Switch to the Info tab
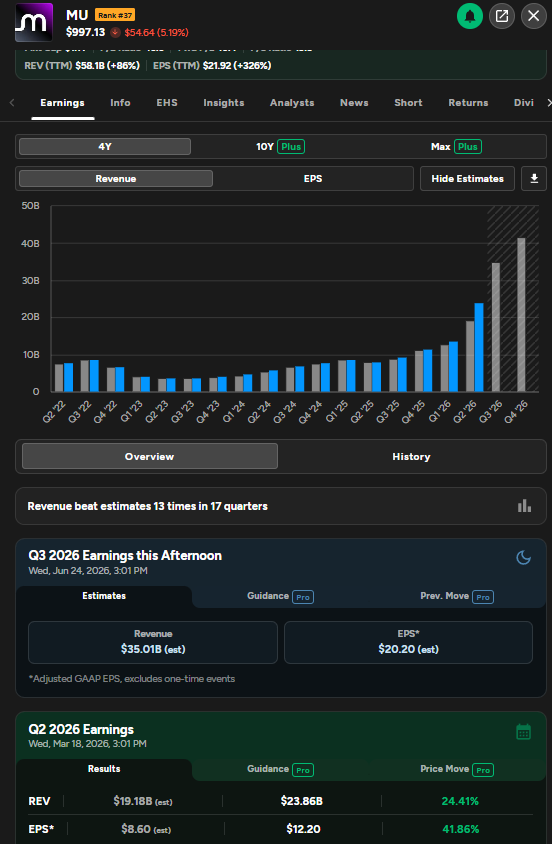552x844 pixels. pos(120,103)
